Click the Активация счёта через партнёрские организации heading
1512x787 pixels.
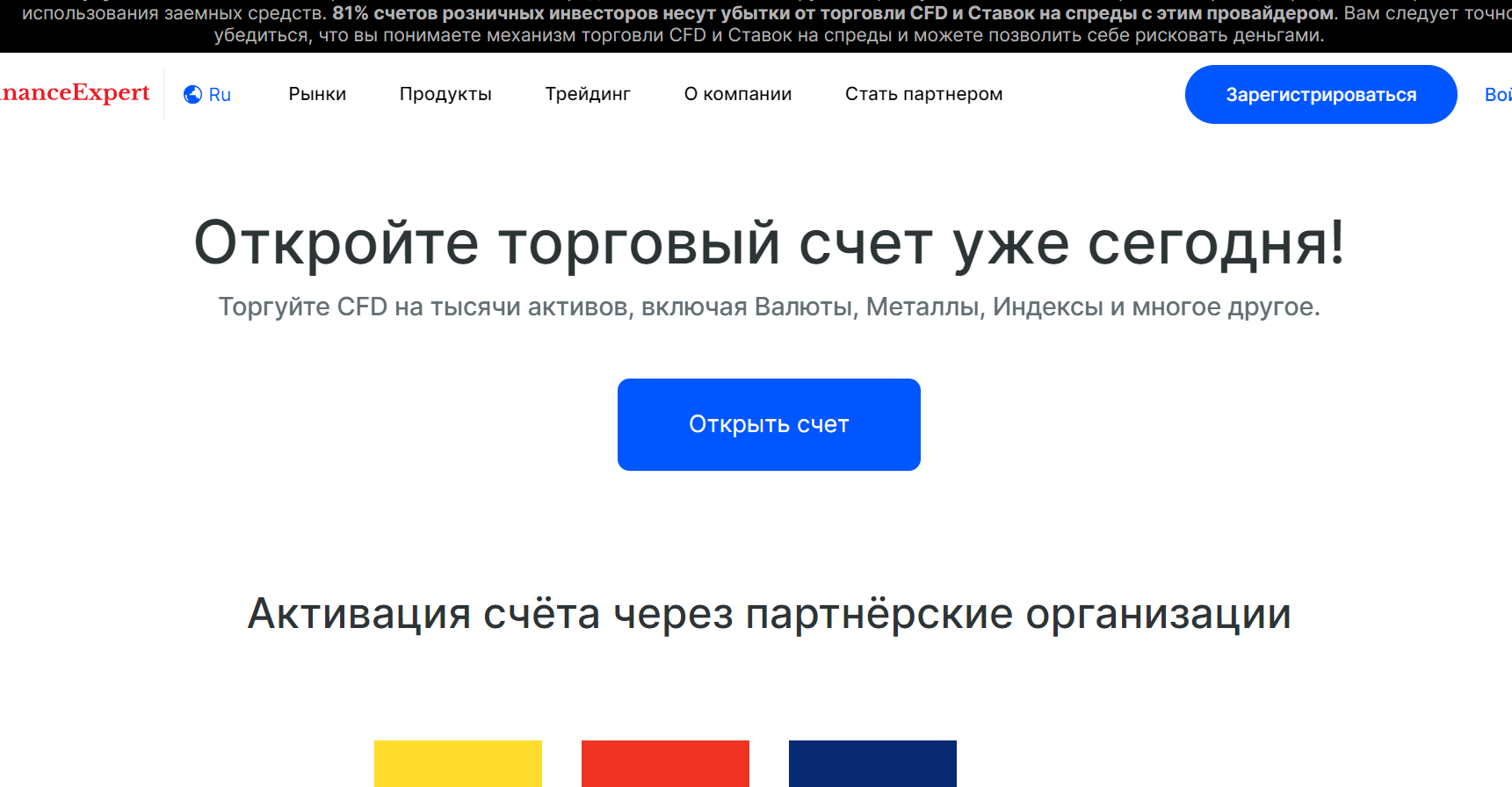tap(769, 613)
